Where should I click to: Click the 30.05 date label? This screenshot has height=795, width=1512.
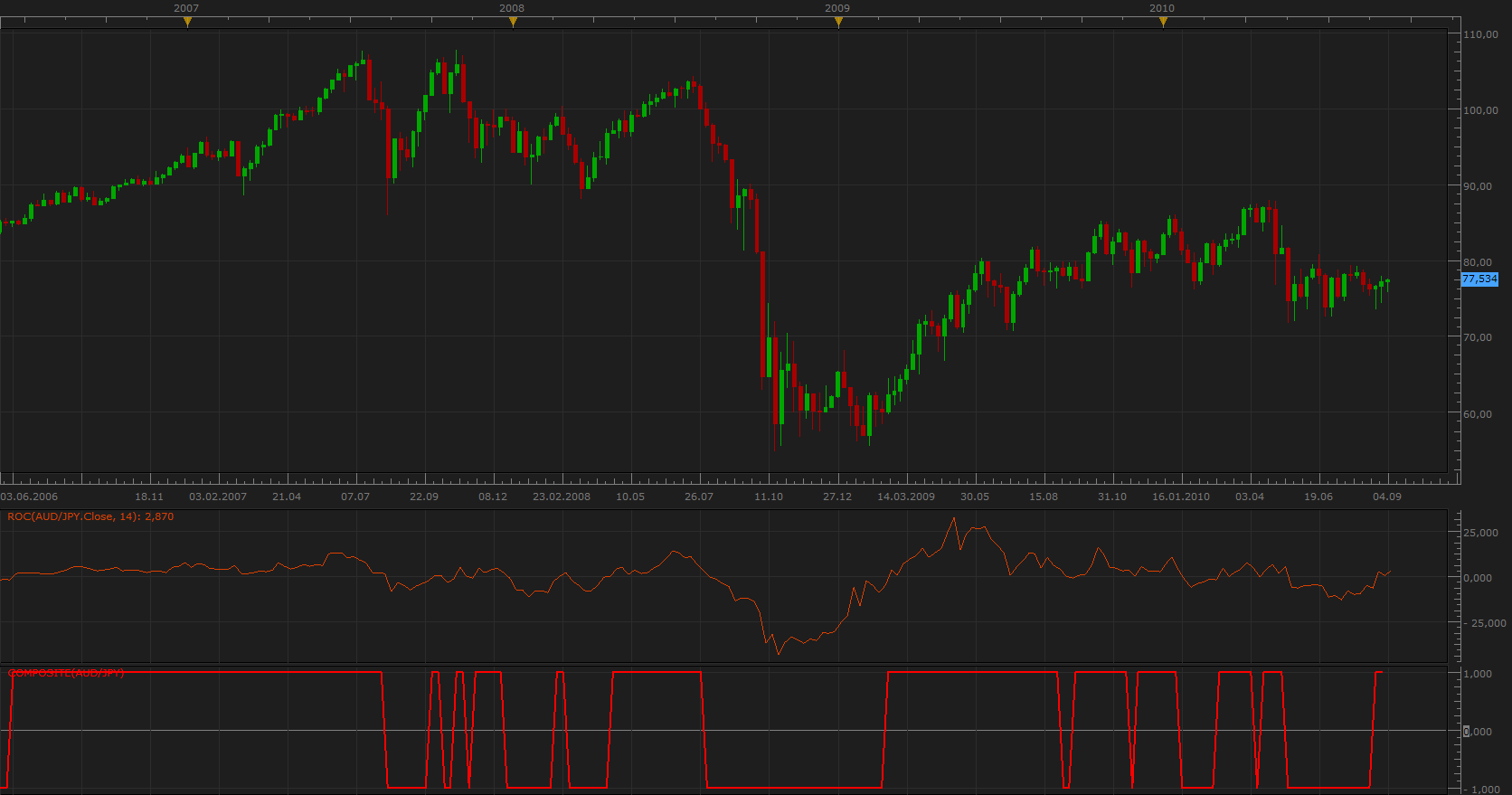[975, 497]
